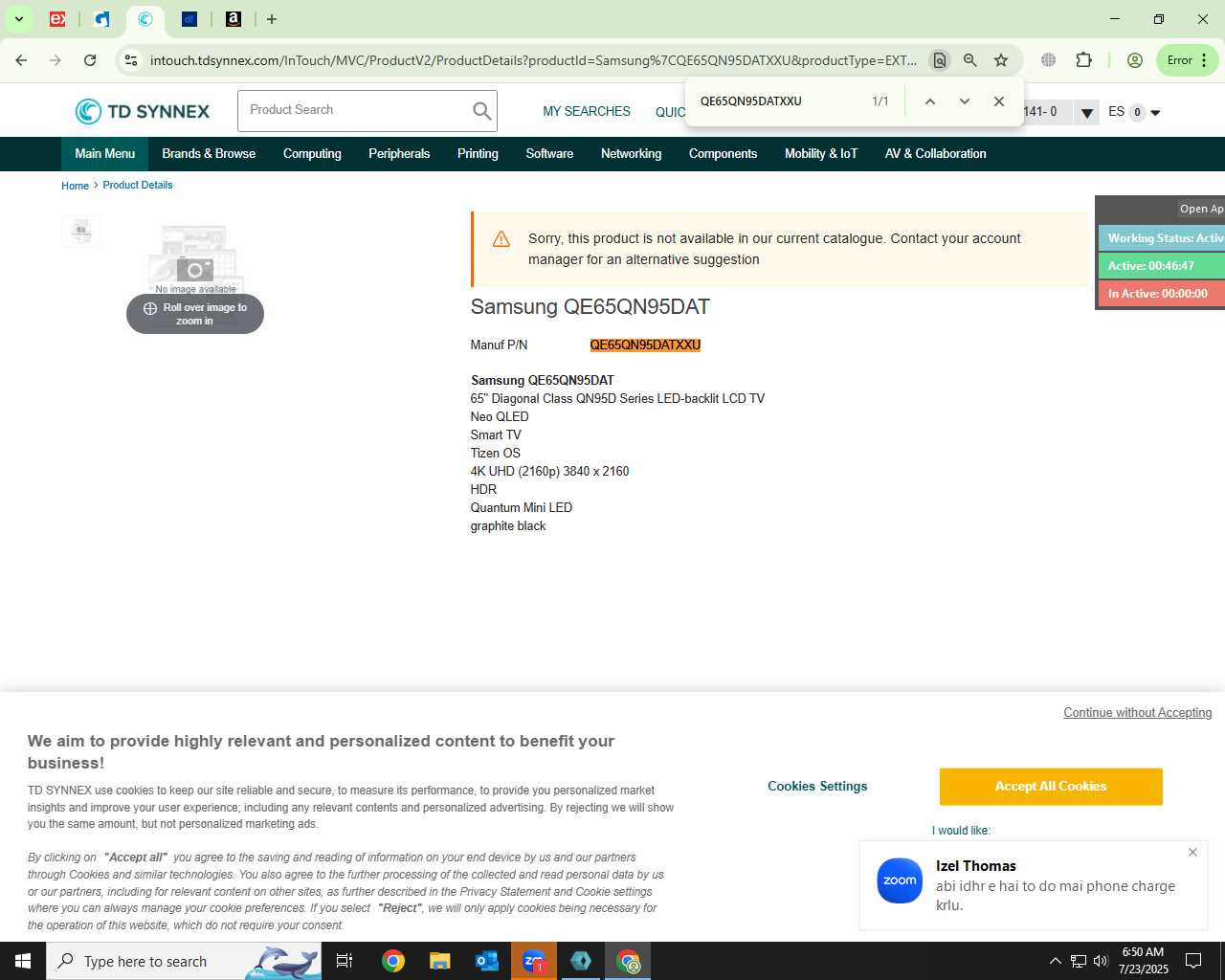Jump to next find result
The height and width of the screenshot is (980, 1225).
pos(964,101)
